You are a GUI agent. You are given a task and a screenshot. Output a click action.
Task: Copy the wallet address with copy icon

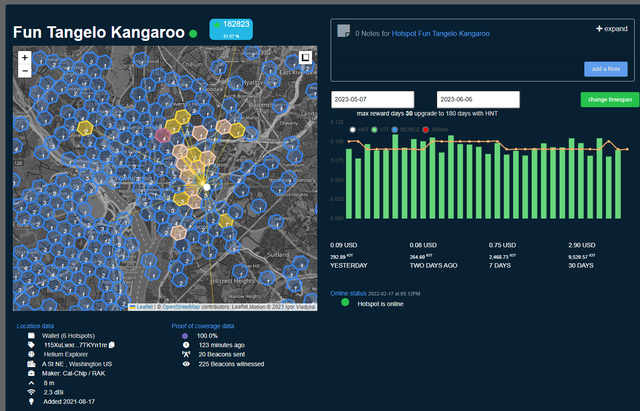tap(112, 345)
